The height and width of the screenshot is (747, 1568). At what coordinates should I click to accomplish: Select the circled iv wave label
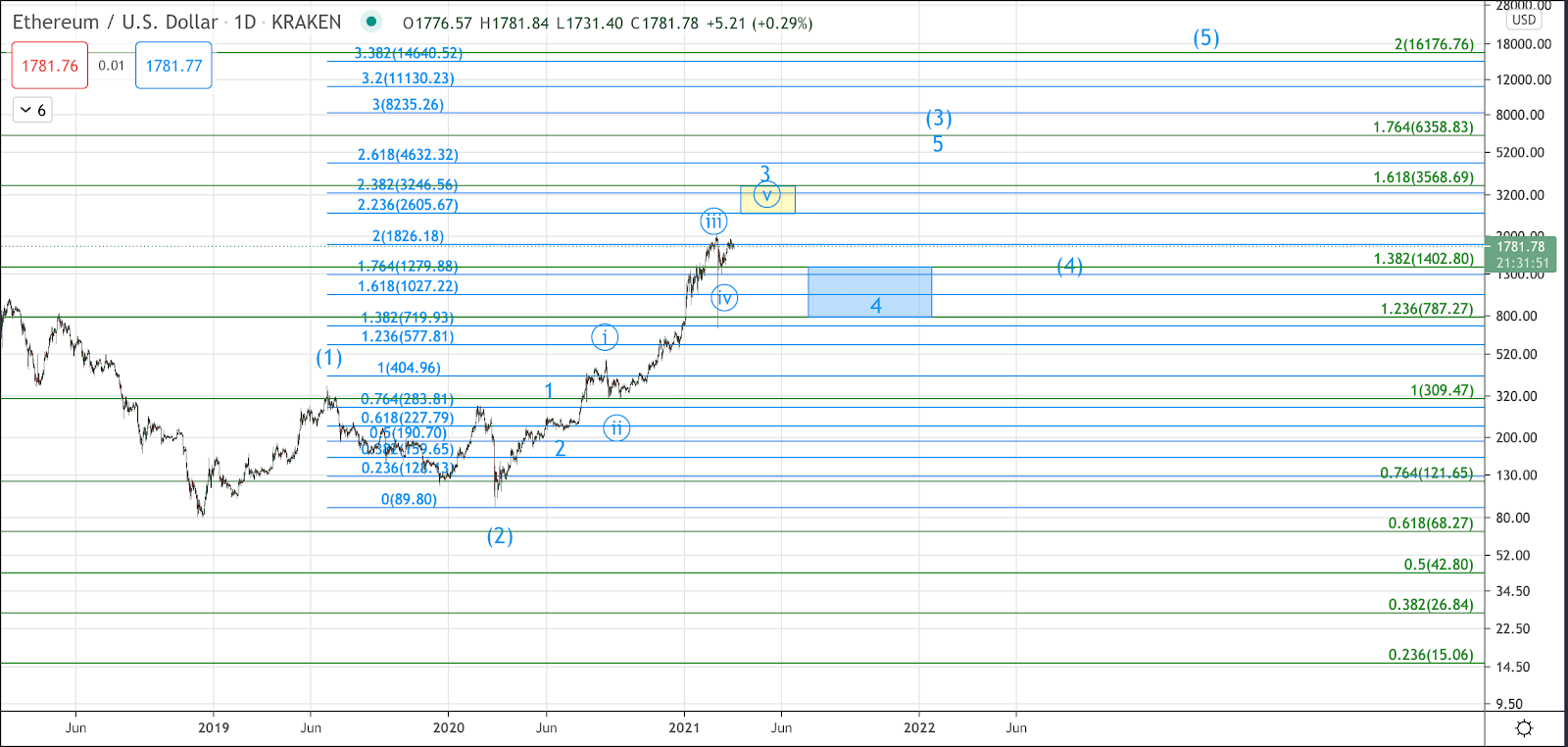[x=724, y=298]
